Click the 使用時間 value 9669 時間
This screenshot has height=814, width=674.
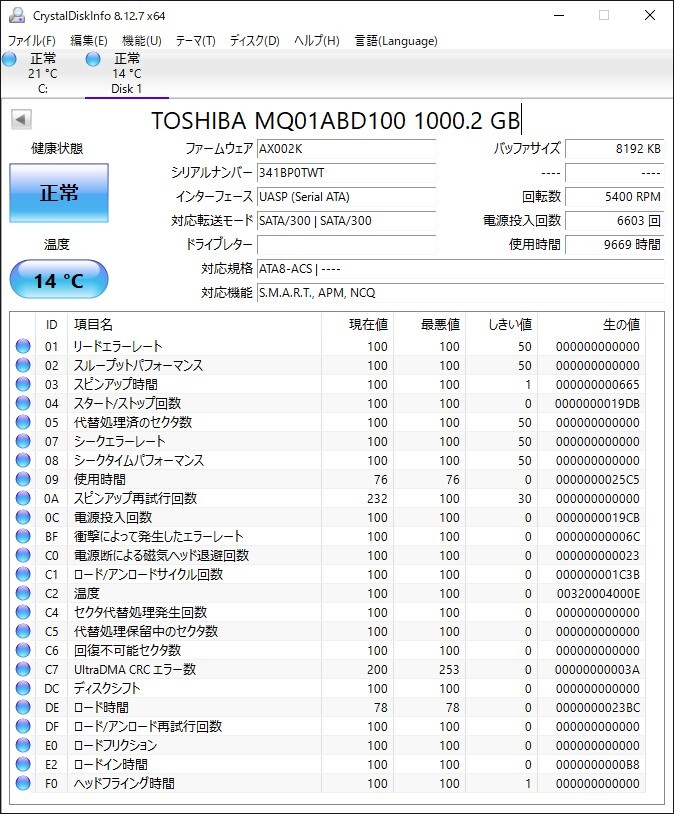tap(614, 245)
